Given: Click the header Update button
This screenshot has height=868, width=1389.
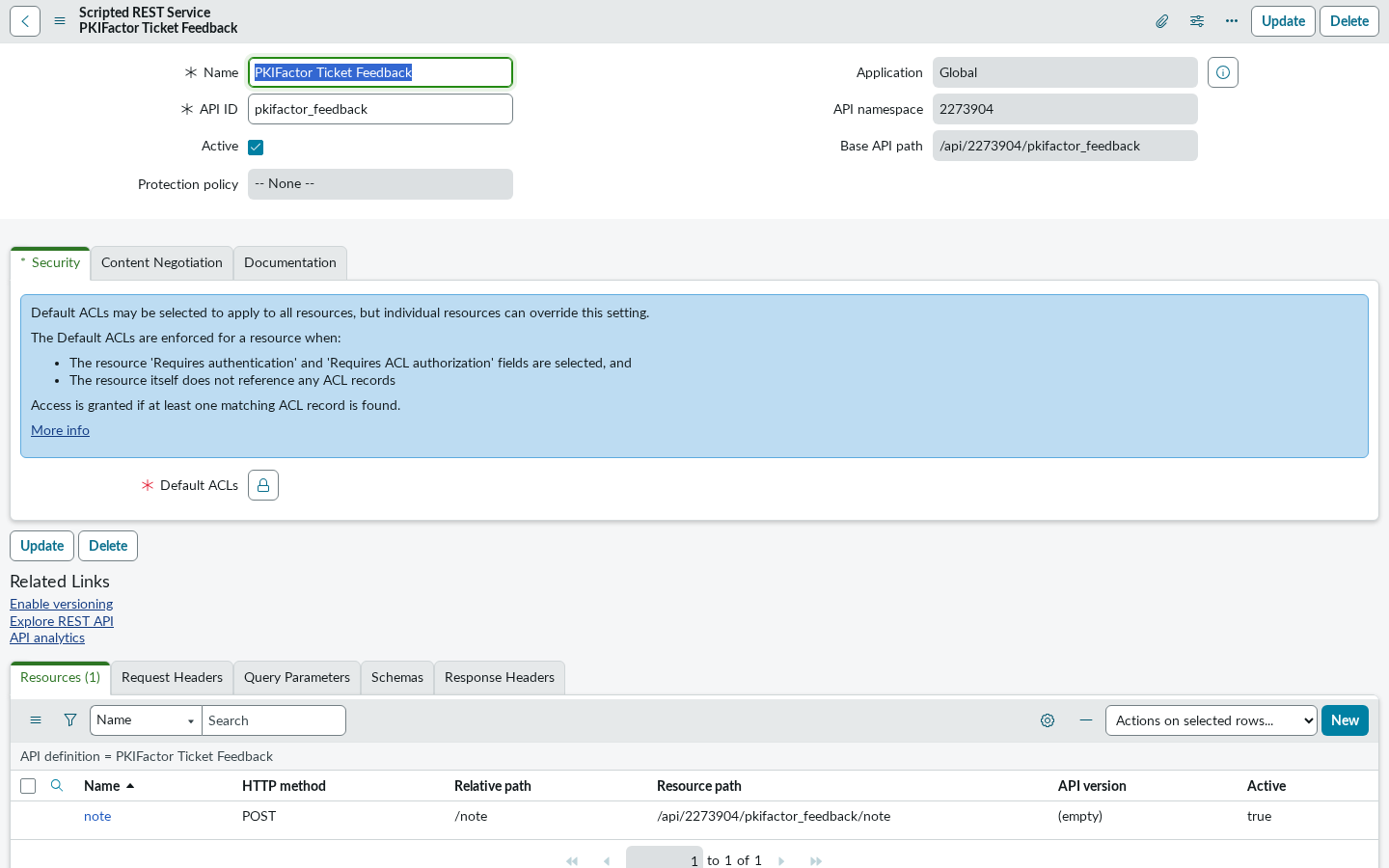Looking at the screenshot, I should pos(1283,21).
